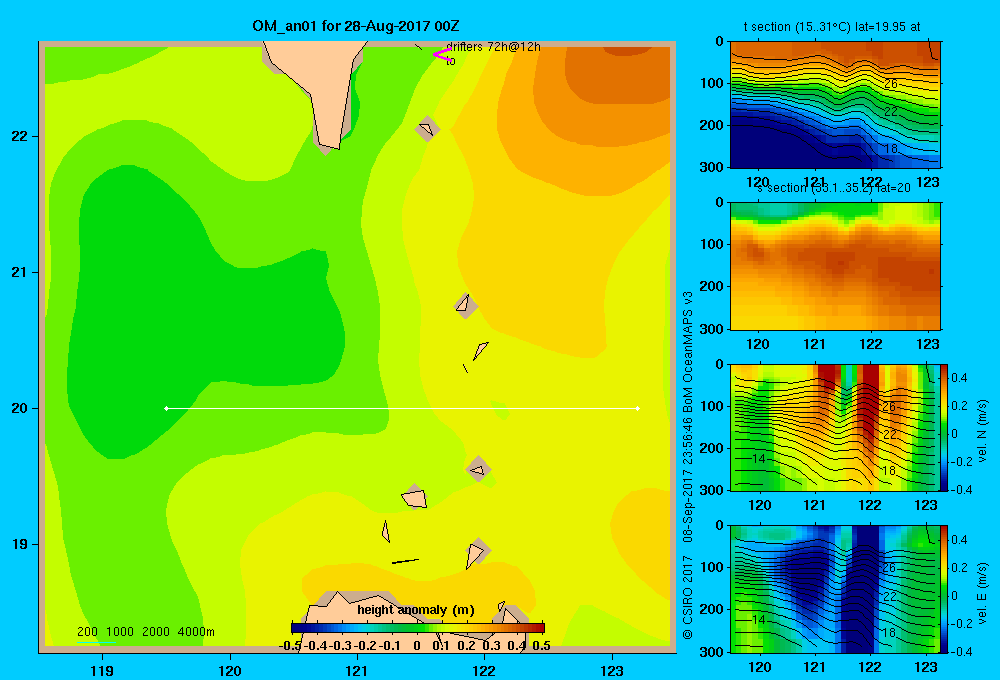Click latitude label '20' on main map
Viewport: 1000px width, 680px height.
[20, 408]
